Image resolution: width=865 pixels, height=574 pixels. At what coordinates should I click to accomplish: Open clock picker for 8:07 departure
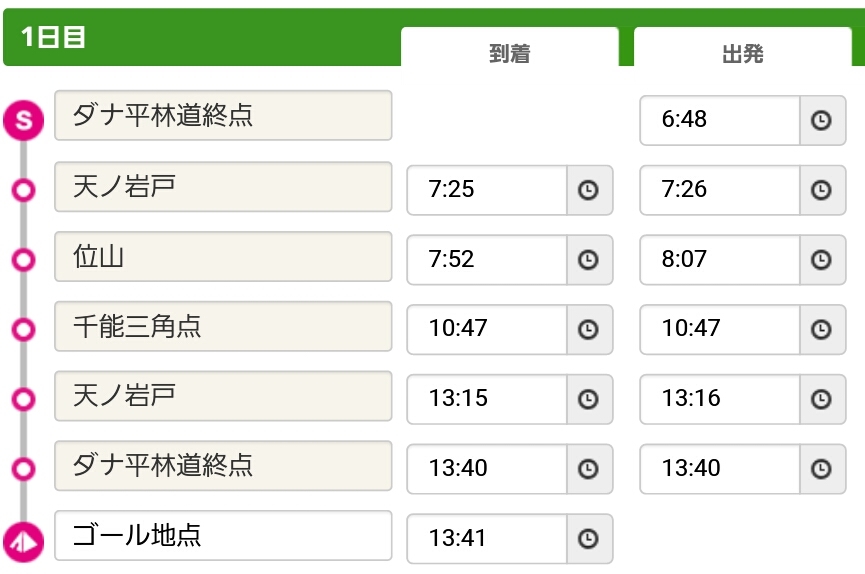822,260
